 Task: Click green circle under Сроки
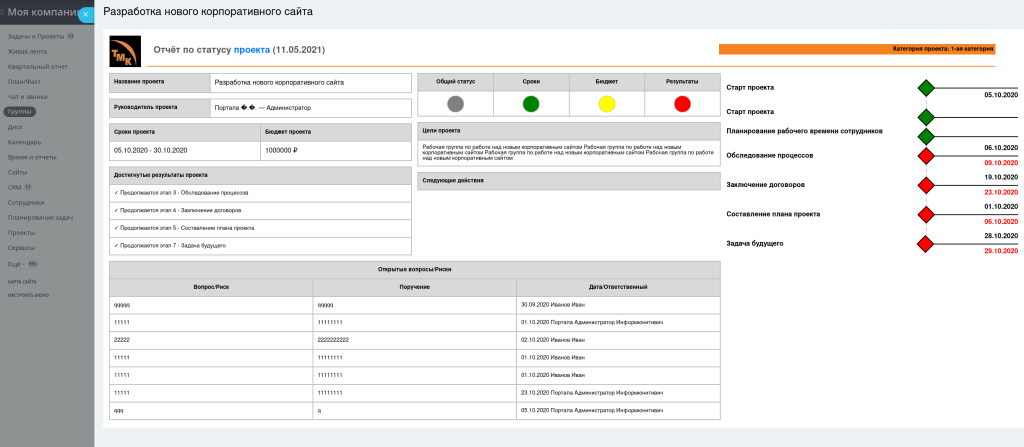[x=531, y=103]
